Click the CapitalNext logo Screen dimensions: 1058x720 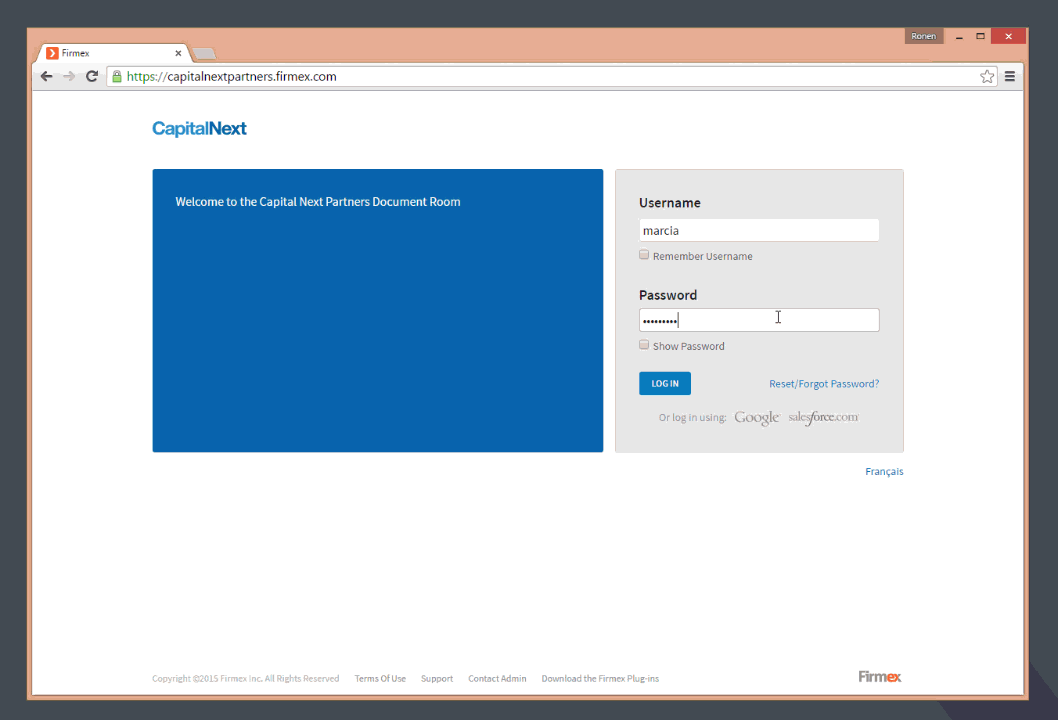point(199,128)
